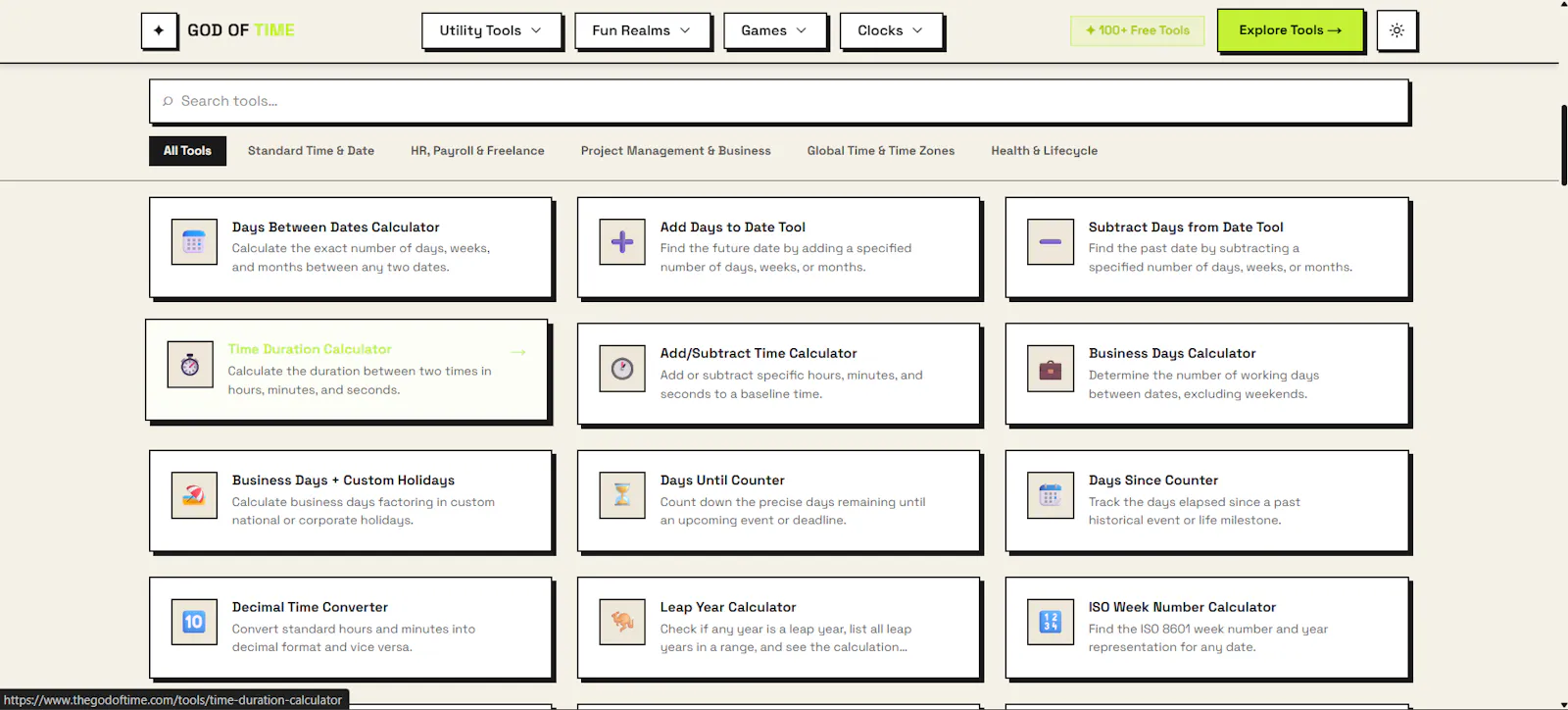
Task: Click the arrow on Time Duration Calculator card
Action: click(518, 352)
